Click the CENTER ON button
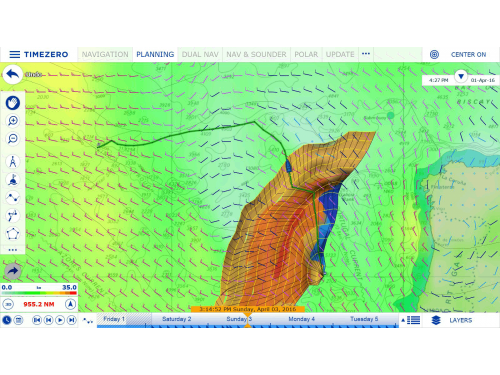 click(468, 54)
